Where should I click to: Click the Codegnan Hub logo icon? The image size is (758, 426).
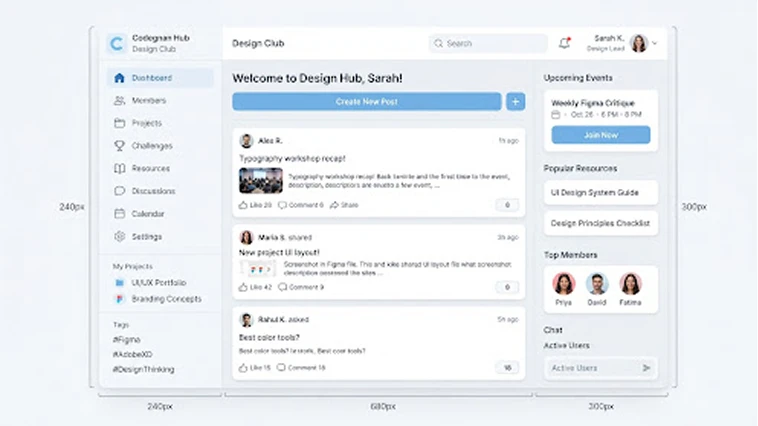[116, 44]
